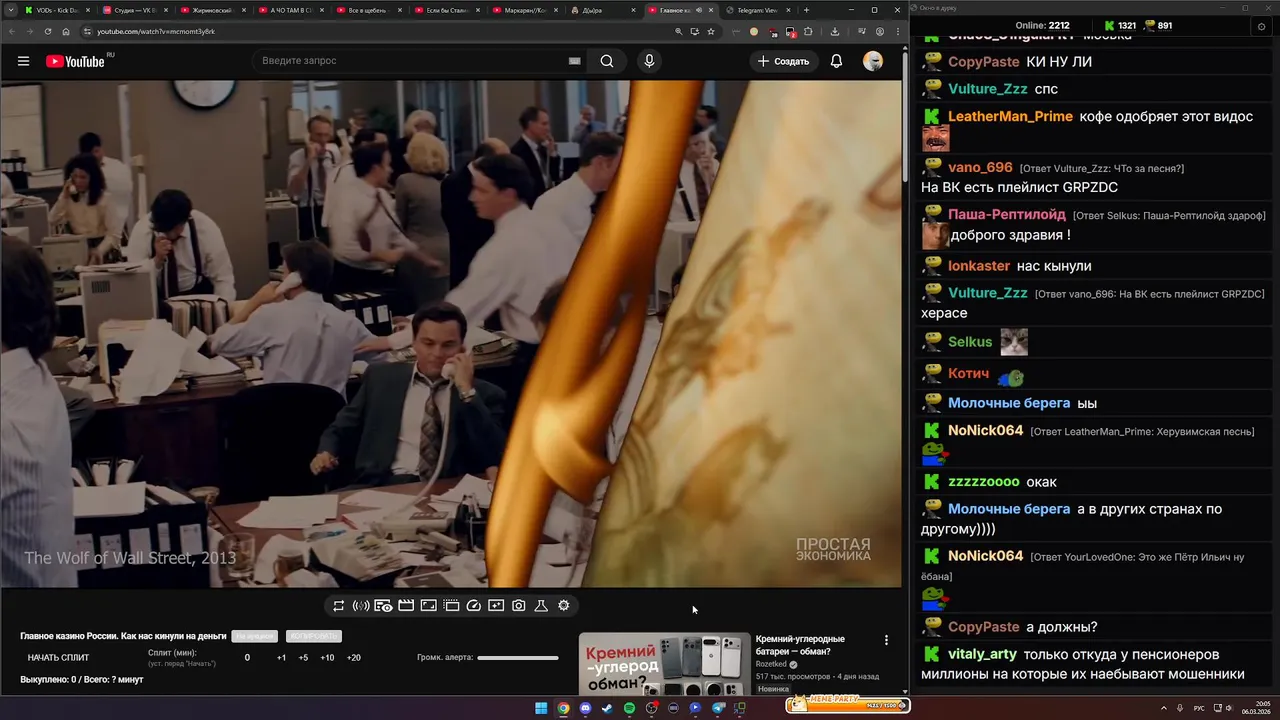
Task: Open a new Chrome tab
Action: pyautogui.click(x=807, y=10)
